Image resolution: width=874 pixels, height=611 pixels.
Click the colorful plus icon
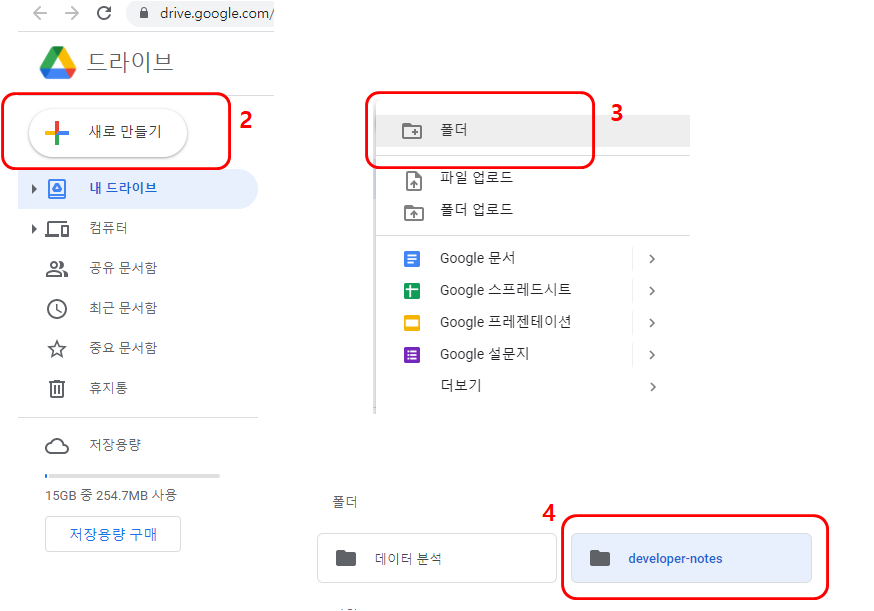point(57,133)
